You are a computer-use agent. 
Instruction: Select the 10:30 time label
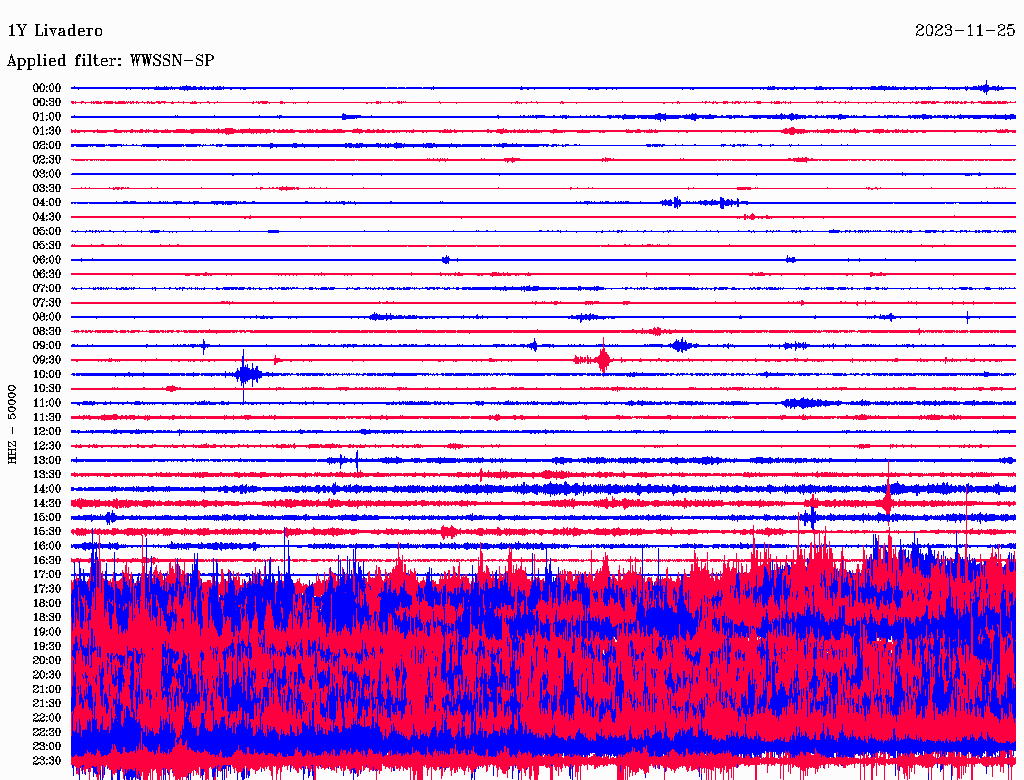tap(46, 388)
